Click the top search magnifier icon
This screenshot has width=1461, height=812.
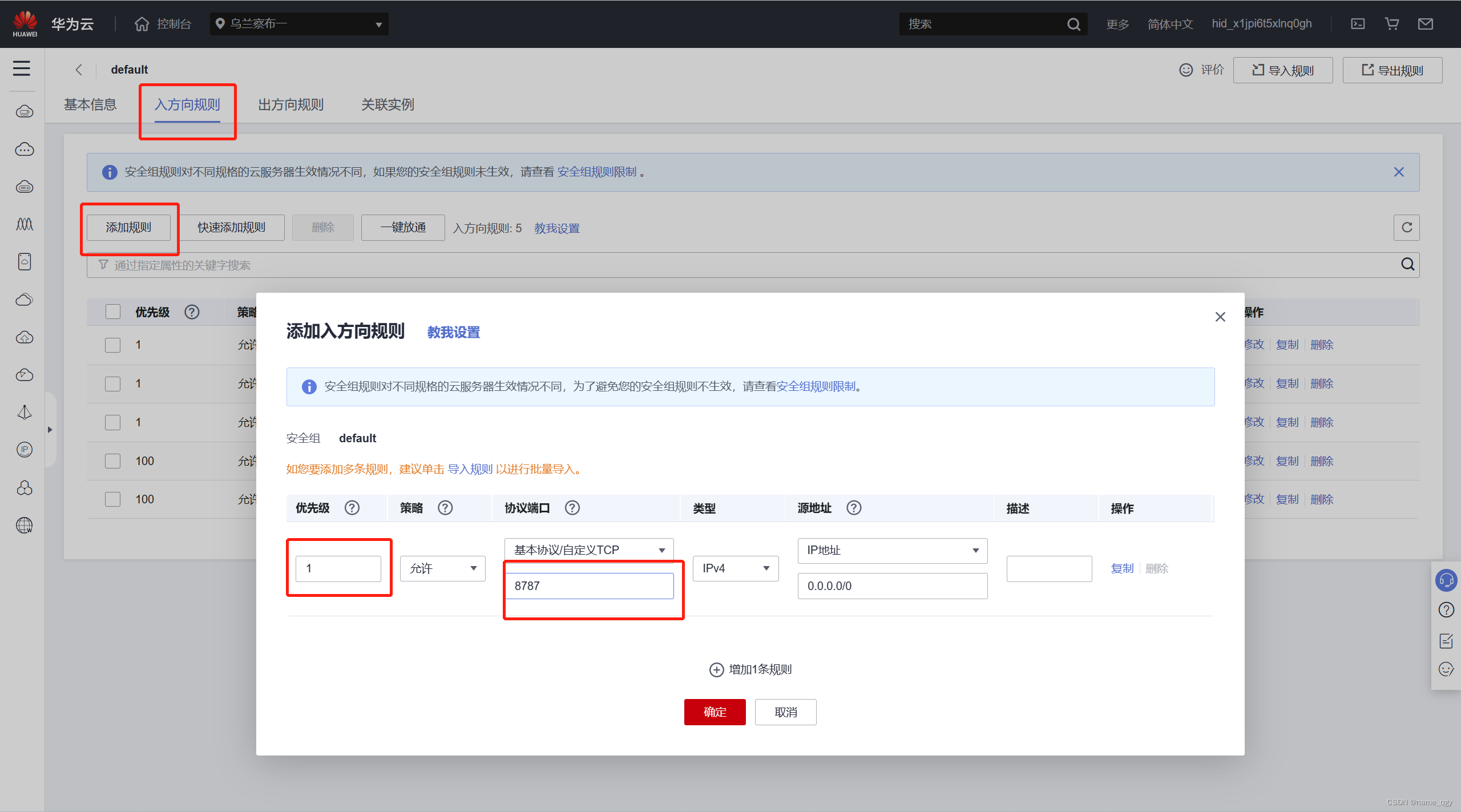(1073, 24)
